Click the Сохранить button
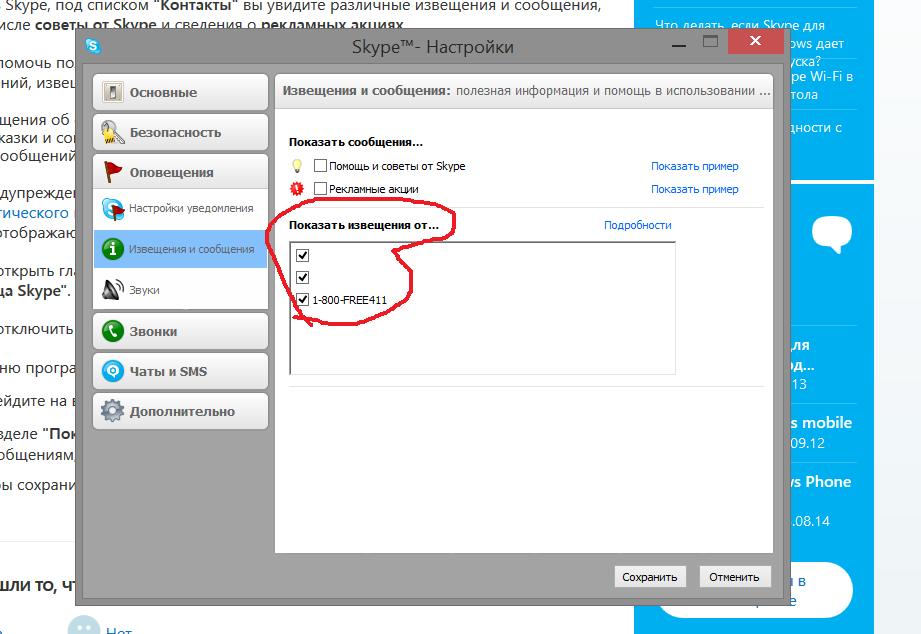The width and height of the screenshot is (921, 634). click(x=650, y=577)
